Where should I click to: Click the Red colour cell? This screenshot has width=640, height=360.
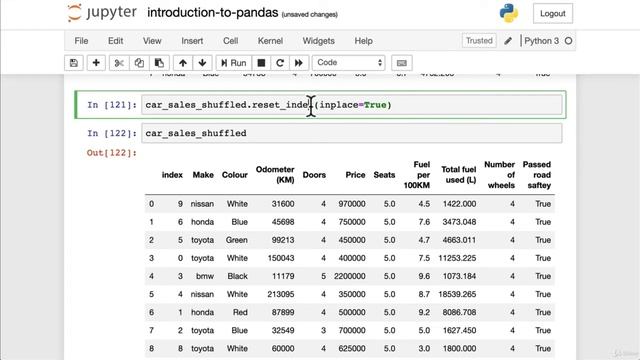pos(240,312)
